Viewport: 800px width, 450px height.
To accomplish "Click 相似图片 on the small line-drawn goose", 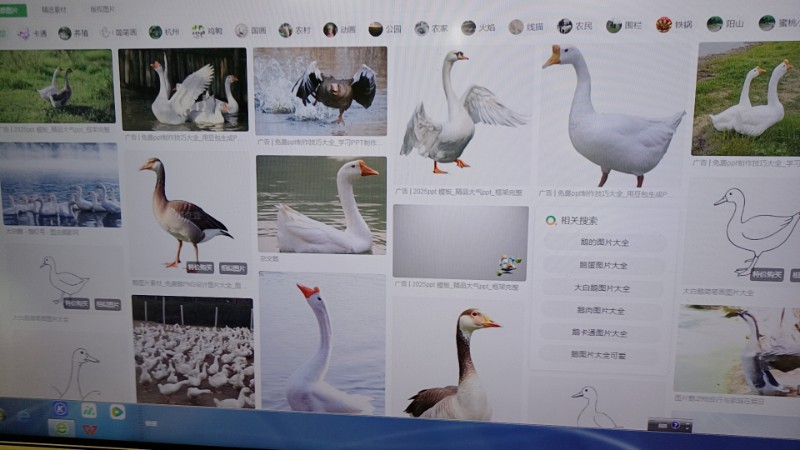I will point(108,305).
